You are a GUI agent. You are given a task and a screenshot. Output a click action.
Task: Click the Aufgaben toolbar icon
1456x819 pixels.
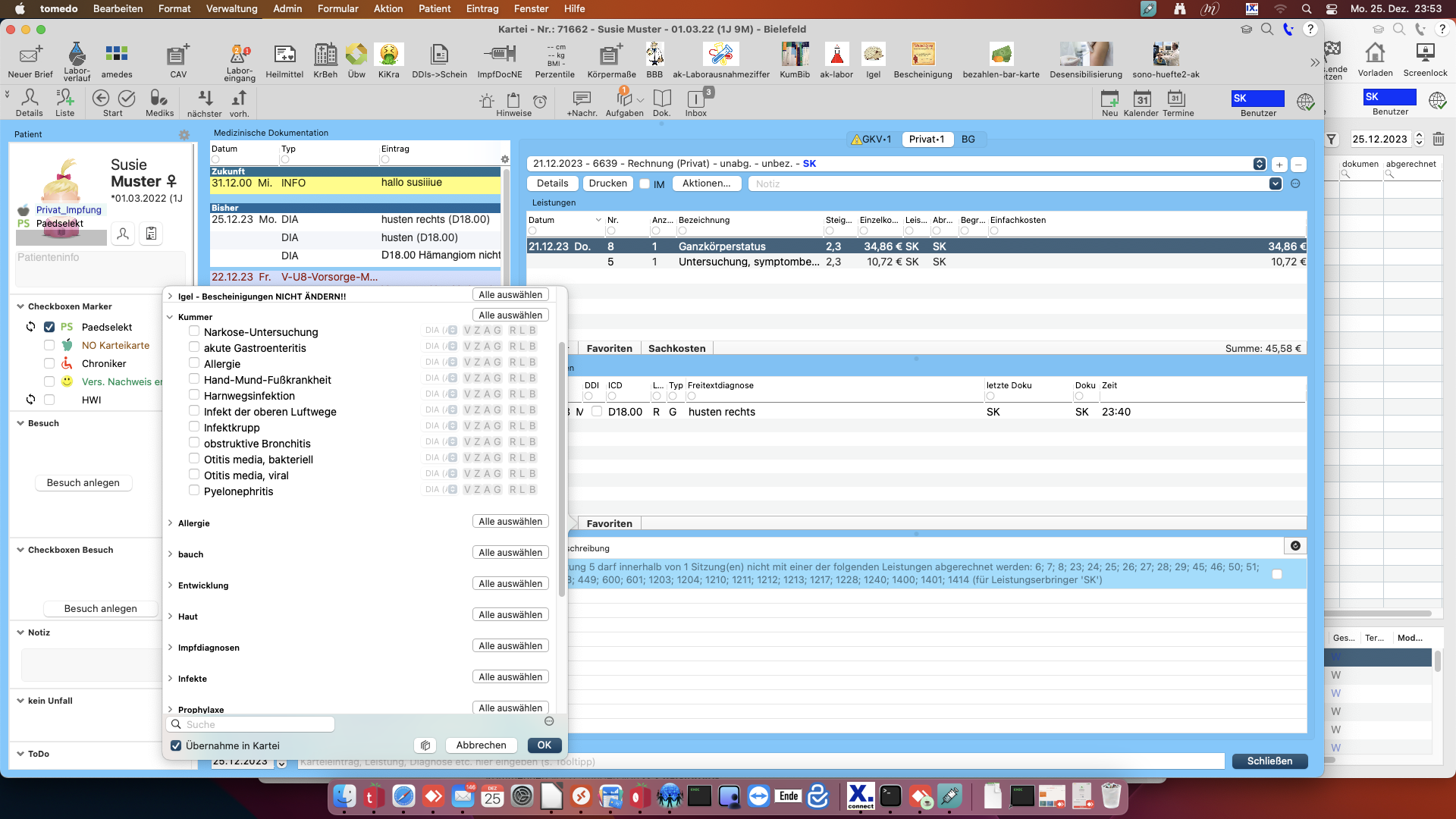[x=624, y=102]
